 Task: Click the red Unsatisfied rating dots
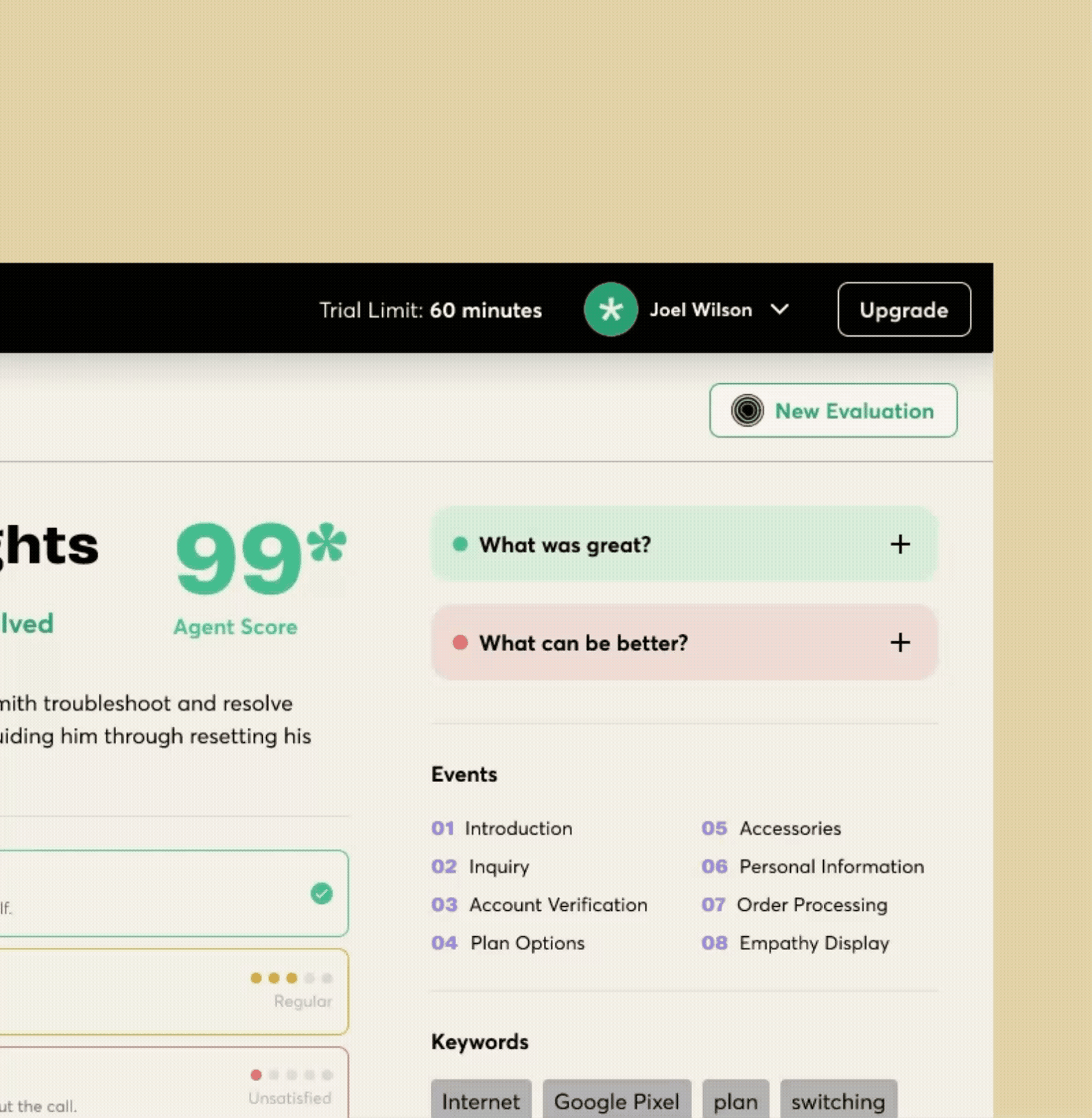pyautogui.click(x=292, y=1075)
